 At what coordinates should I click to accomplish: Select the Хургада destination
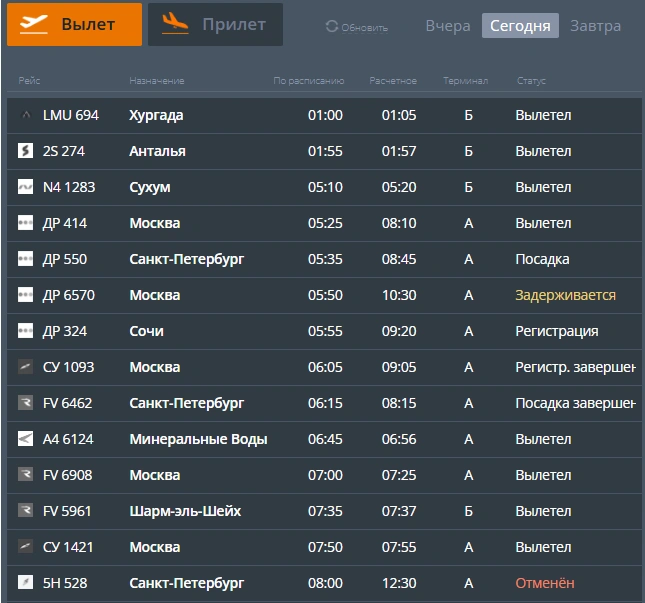pyautogui.click(x=156, y=116)
